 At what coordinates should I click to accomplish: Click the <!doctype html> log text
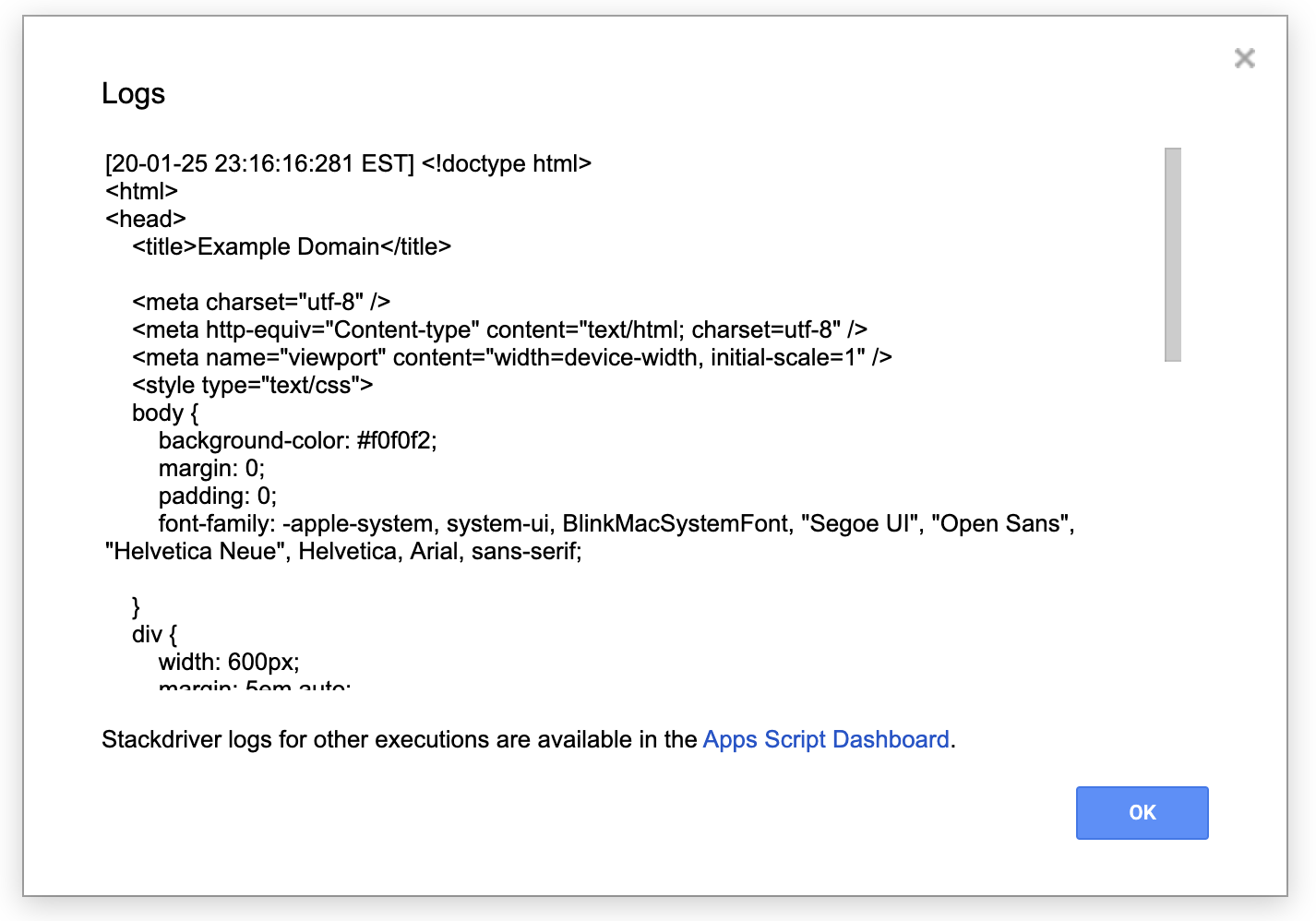pos(506,163)
